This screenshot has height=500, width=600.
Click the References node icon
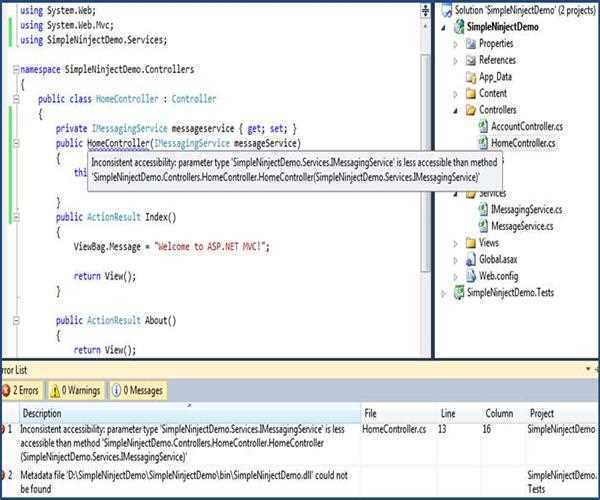tap(469, 60)
